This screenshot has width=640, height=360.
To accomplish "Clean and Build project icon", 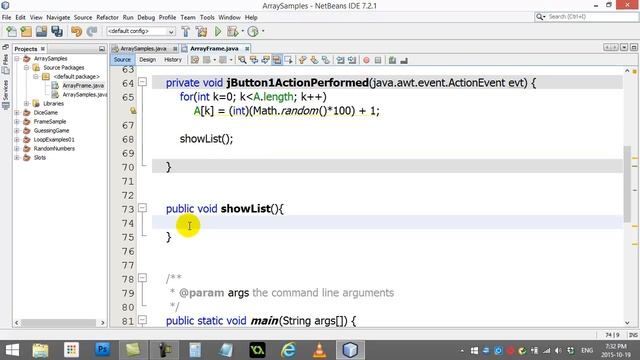I will point(201,31).
